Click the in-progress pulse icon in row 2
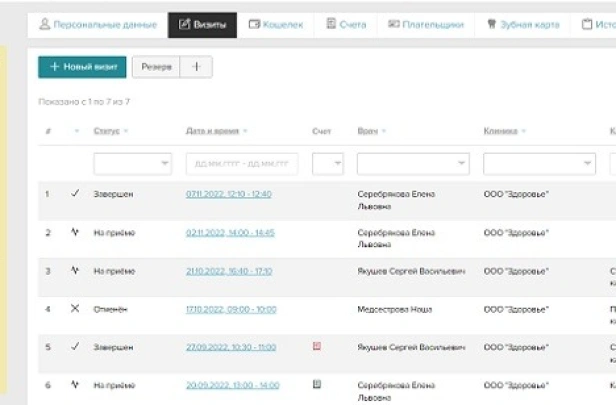 point(75,232)
